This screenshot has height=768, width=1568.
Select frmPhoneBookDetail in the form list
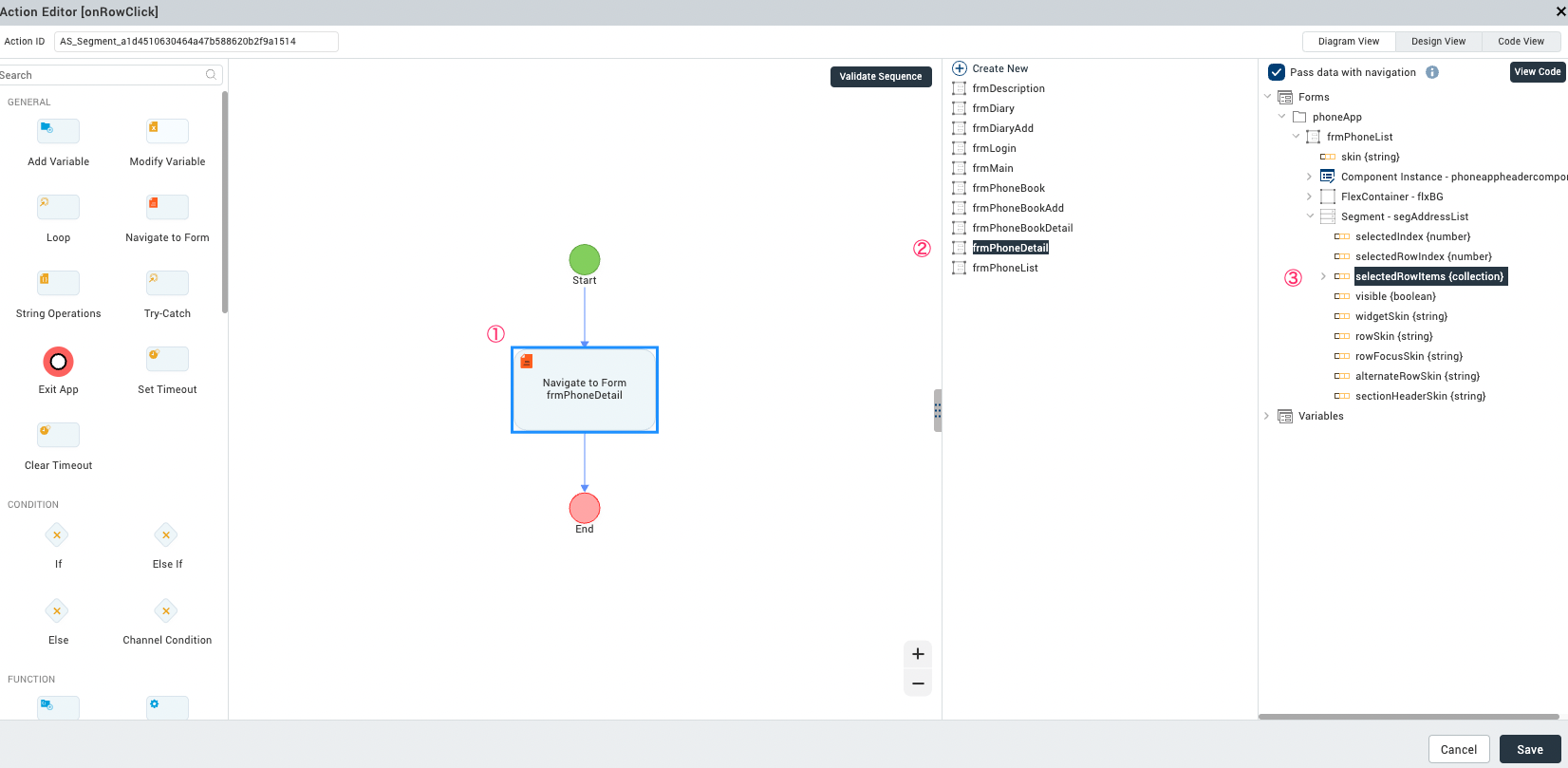coord(1022,228)
